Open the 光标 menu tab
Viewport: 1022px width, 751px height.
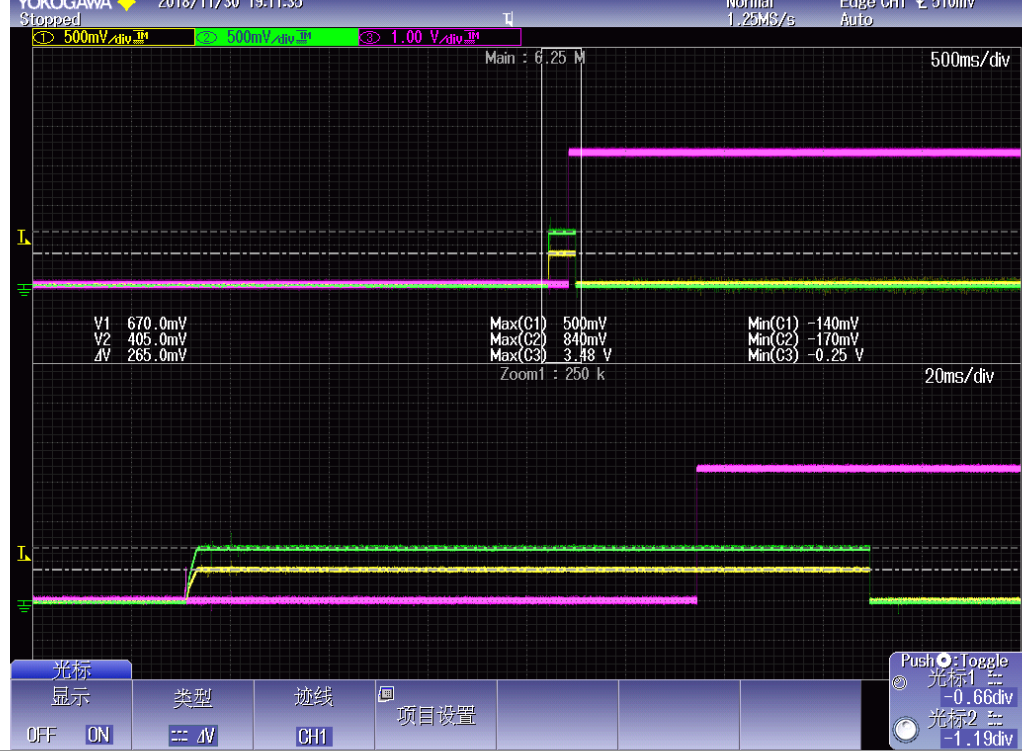tap(72, 670)
